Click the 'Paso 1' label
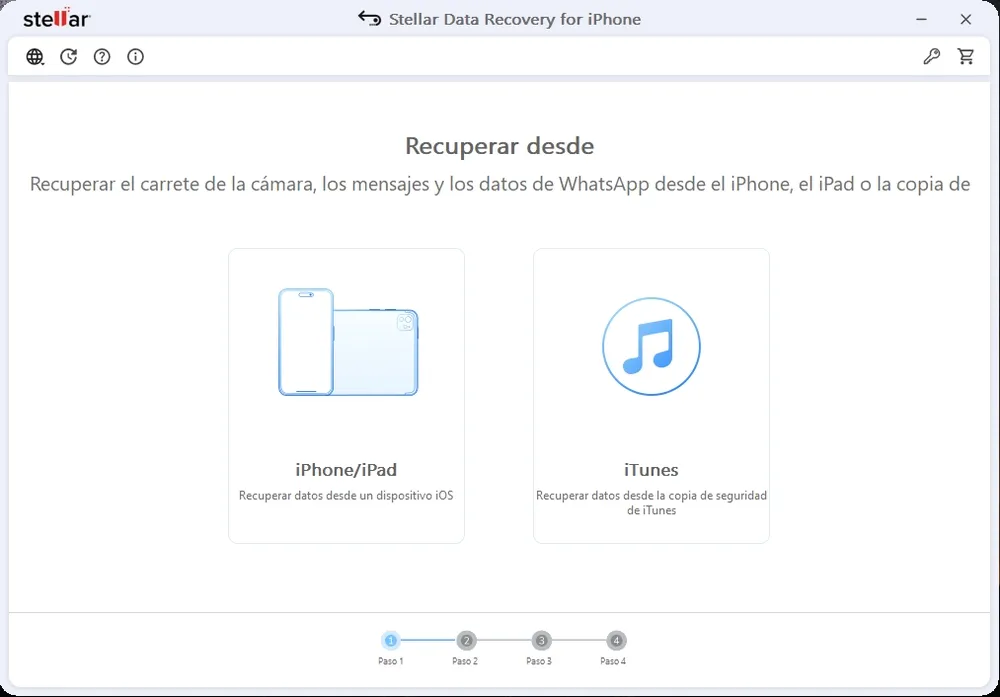The height and width of the screenshot is (697, 1000). (x=390, y=661)
